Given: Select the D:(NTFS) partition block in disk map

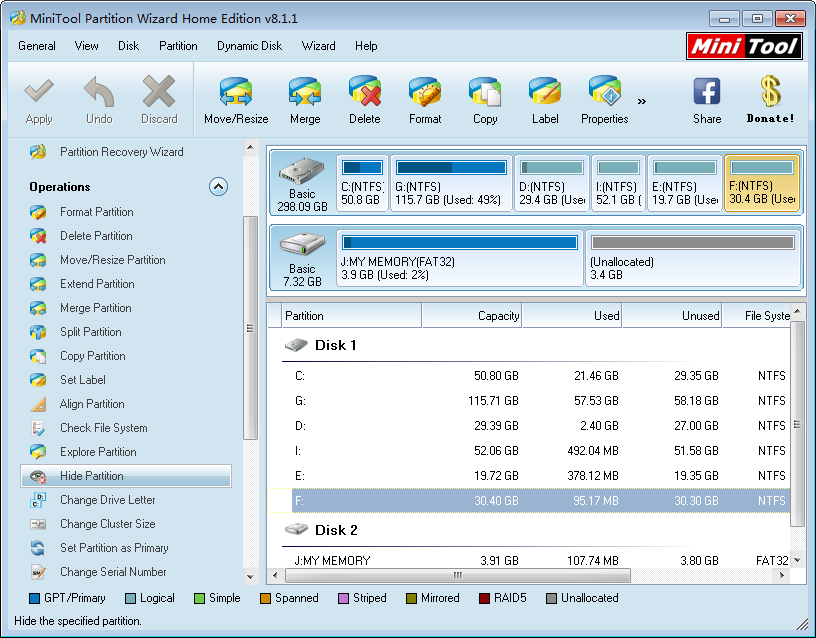Looking at the screenshot, I should 552,183.
